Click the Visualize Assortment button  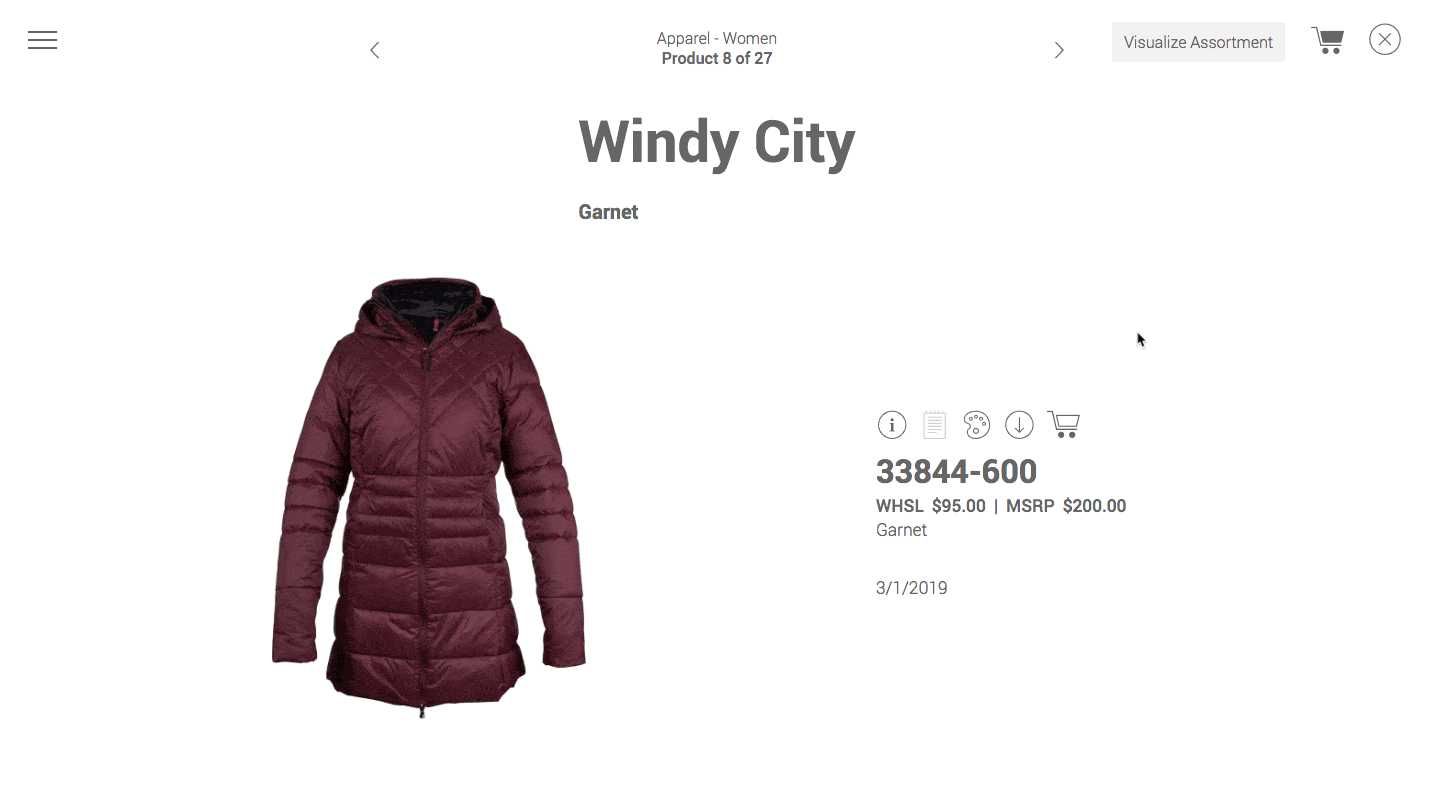(x=1198, y=42)
